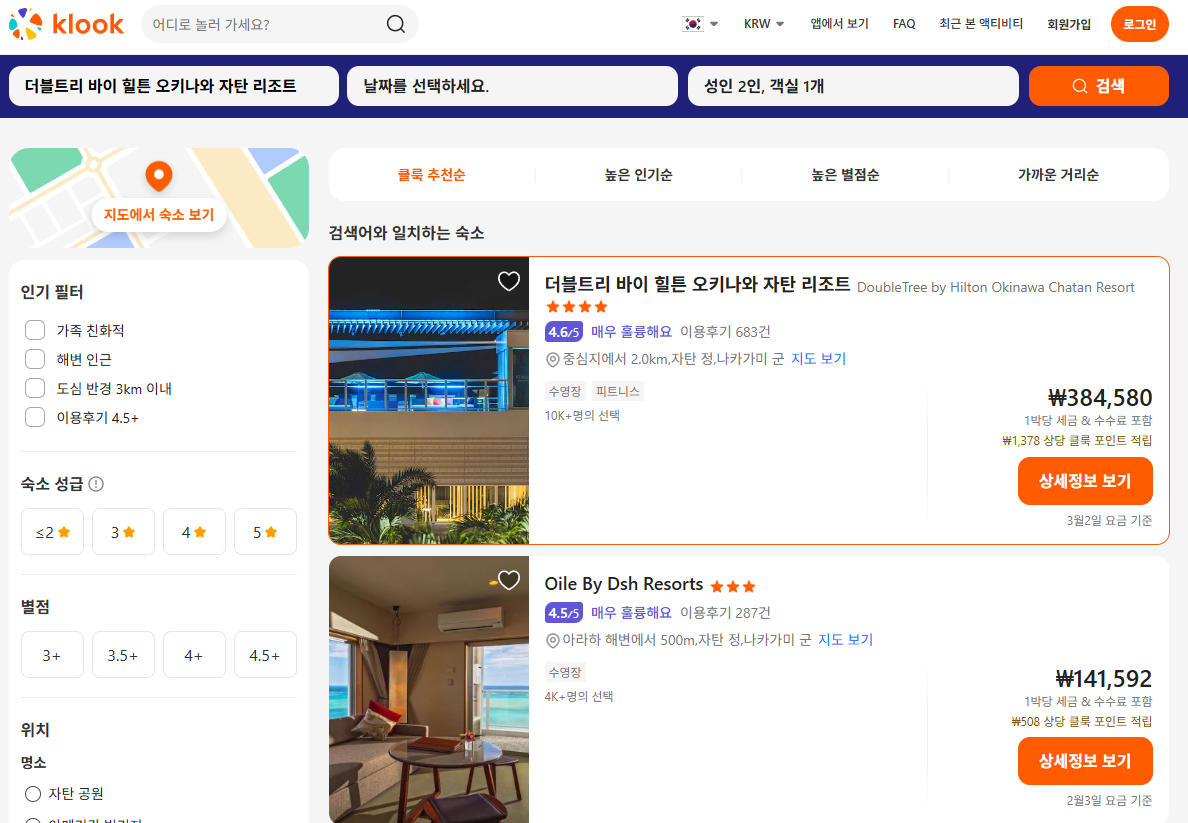The image size is (1188, 823).
Task: Click 지도 보기 link for DoubleTree
Action: (818, 359)
